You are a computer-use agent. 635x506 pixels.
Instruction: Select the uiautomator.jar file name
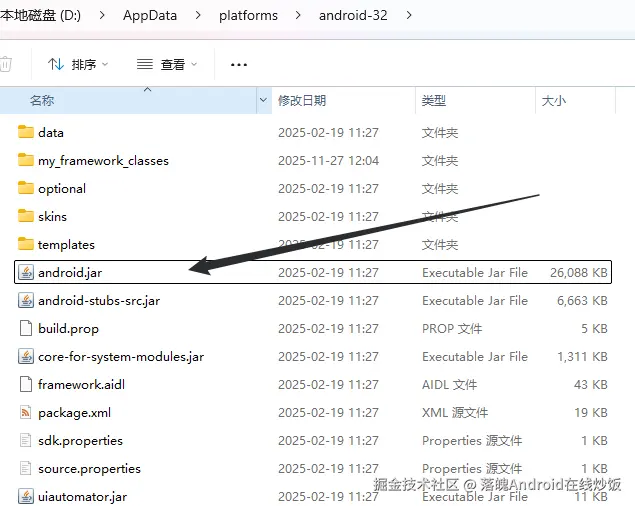(x=82, y=497)
